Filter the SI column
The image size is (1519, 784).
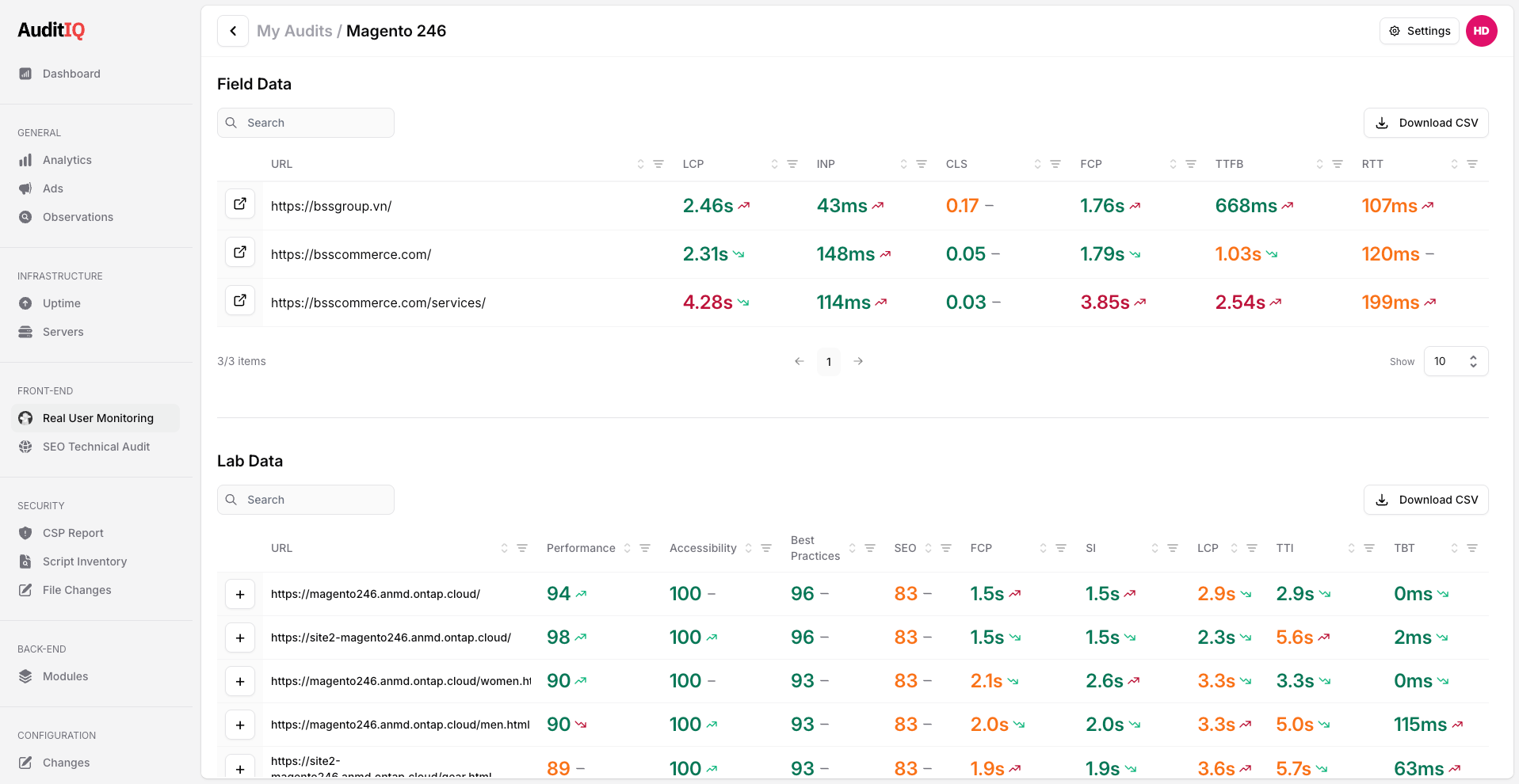click(1173, 548)
